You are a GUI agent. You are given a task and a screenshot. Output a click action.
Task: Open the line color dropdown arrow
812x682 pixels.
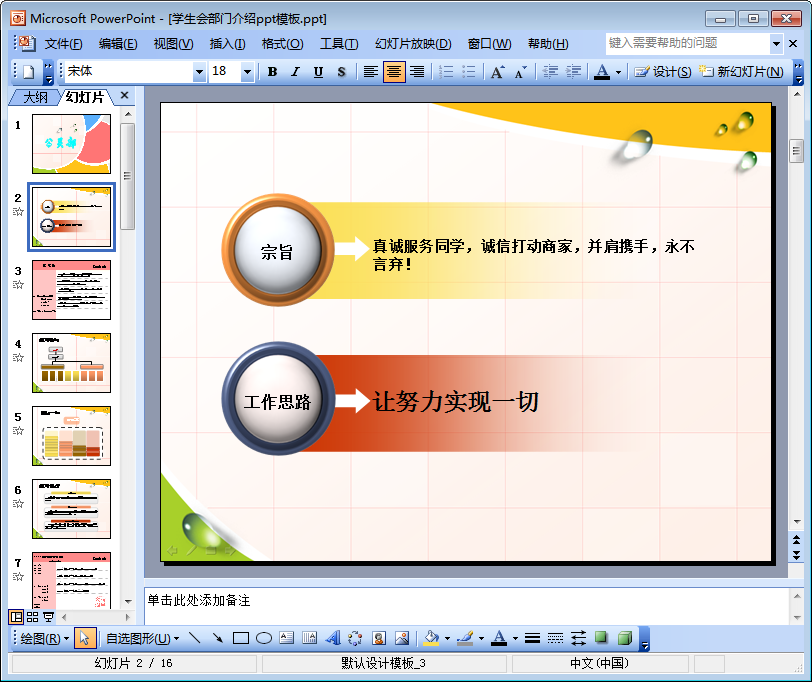(481, 639)
